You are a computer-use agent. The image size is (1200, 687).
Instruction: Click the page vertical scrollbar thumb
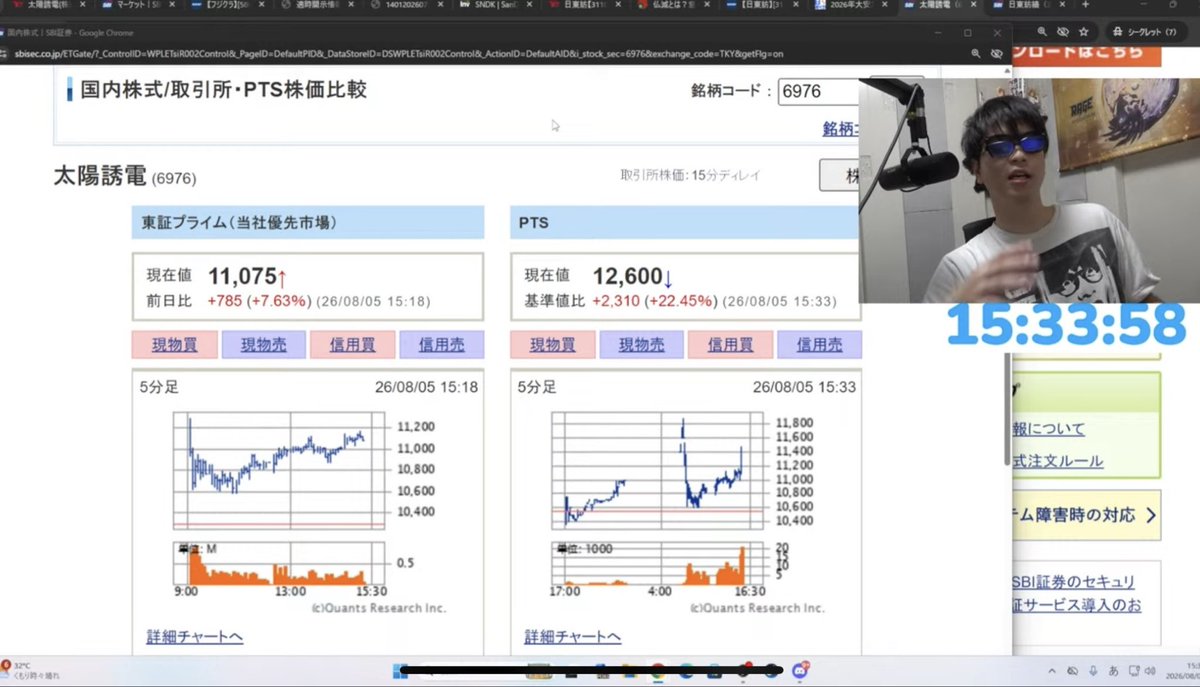1007,408
